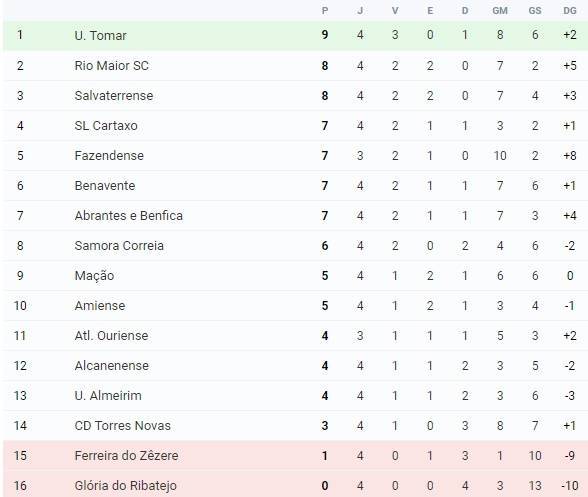Sort by the P points column header
Viewport: 588px width, 497px height.
click(325, 11)
